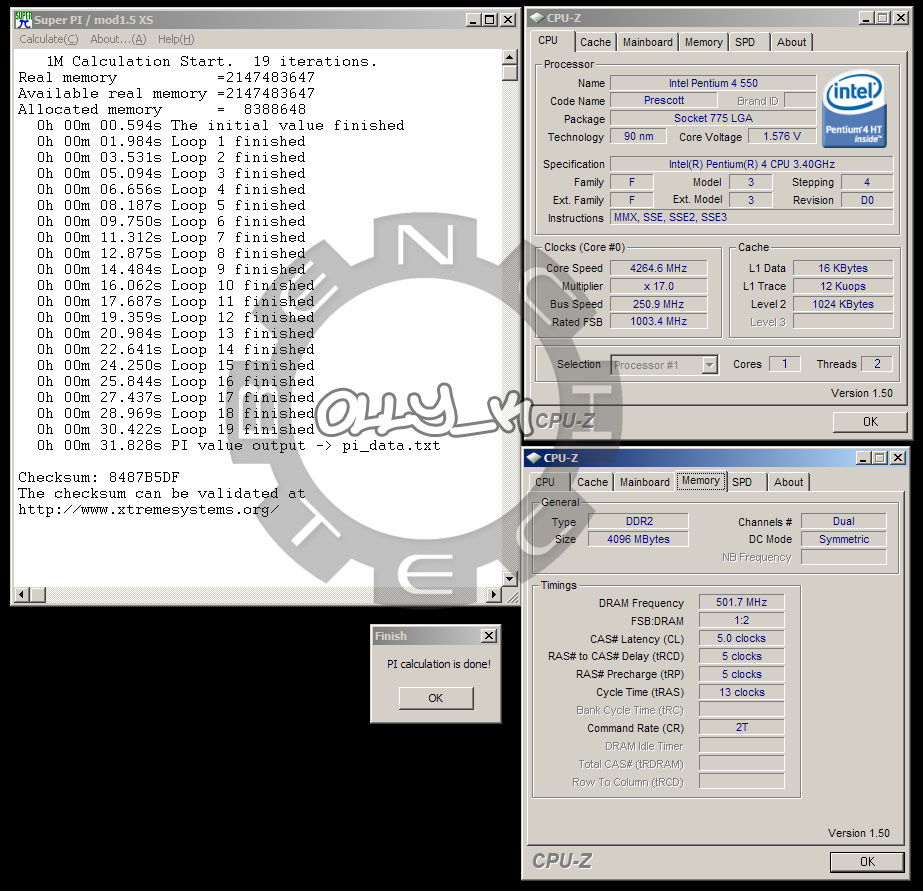Image resolution: width=923 pixels, height=891 pixels.
Task: Click the Threads value 2 field
Action: [876, 364]
